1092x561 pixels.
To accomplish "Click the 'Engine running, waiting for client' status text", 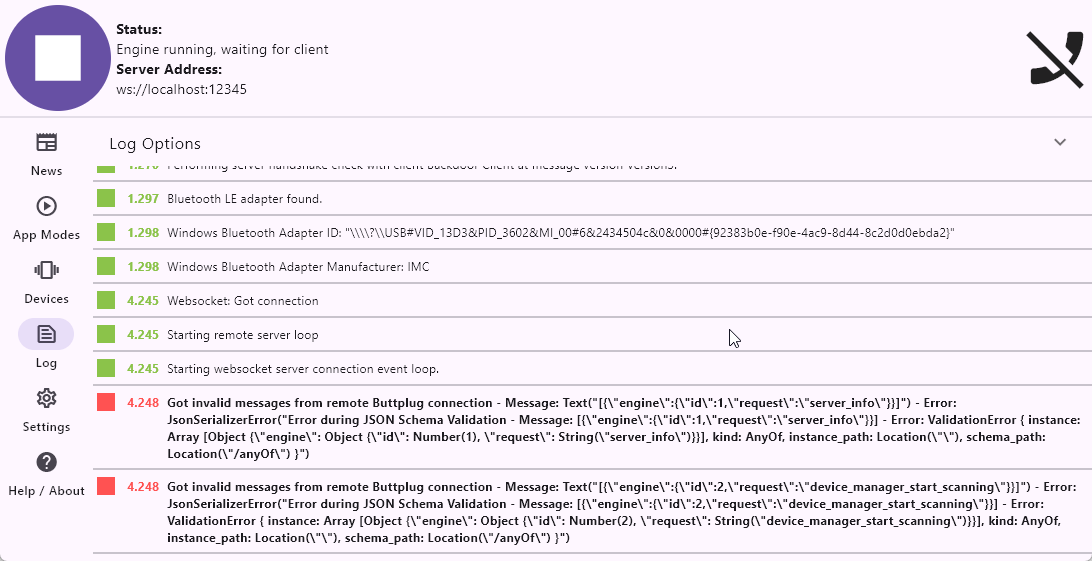I will (x=222, y=49).
